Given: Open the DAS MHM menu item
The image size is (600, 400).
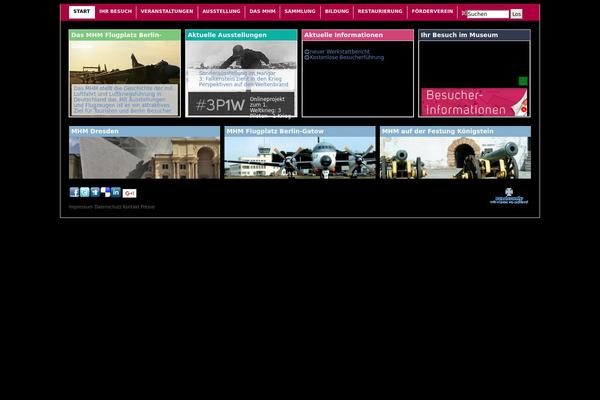Looking at the screenshot, I should coord(262,11).
